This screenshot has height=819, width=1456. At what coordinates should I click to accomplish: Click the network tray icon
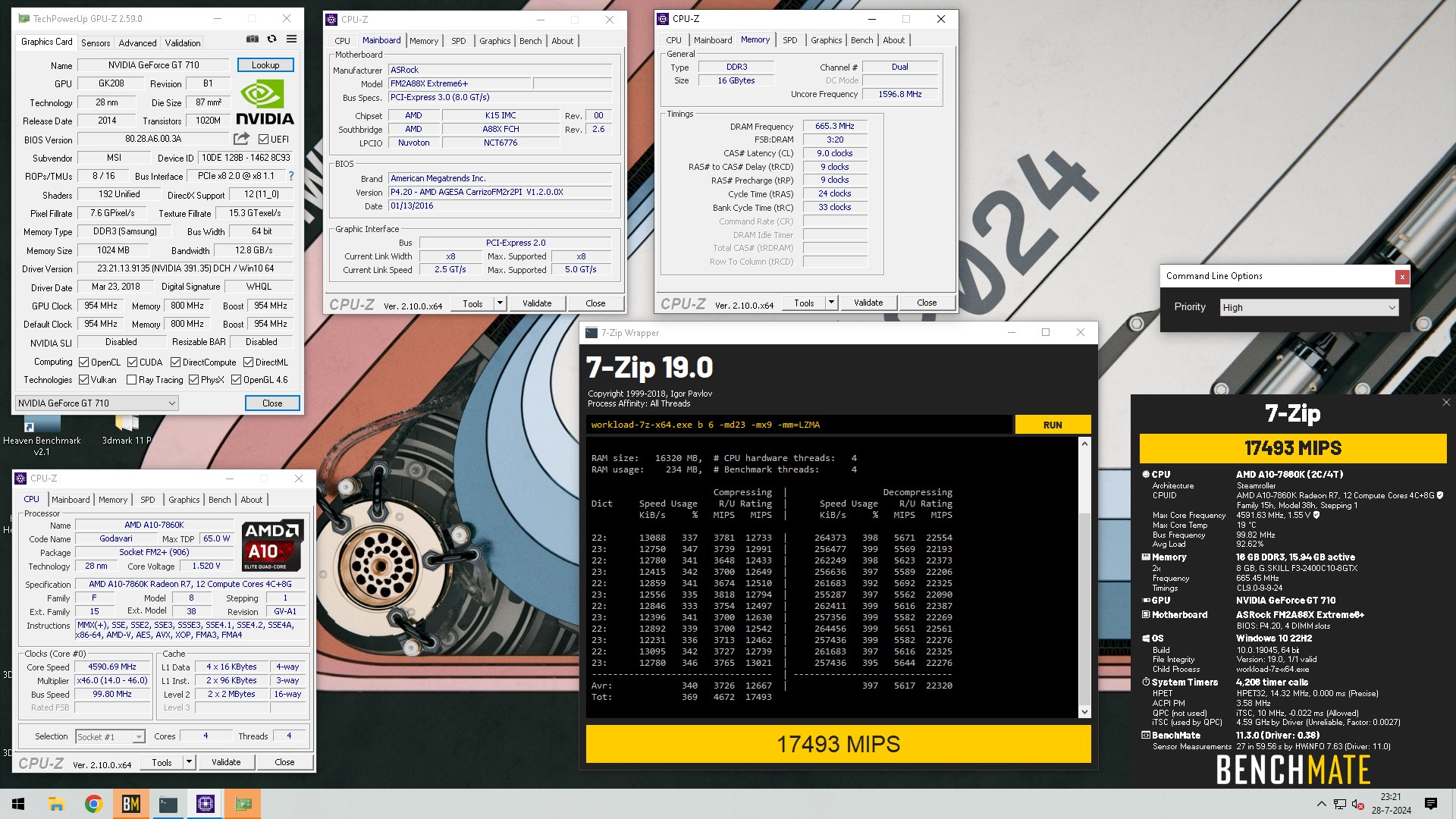tap(1340, 804)
